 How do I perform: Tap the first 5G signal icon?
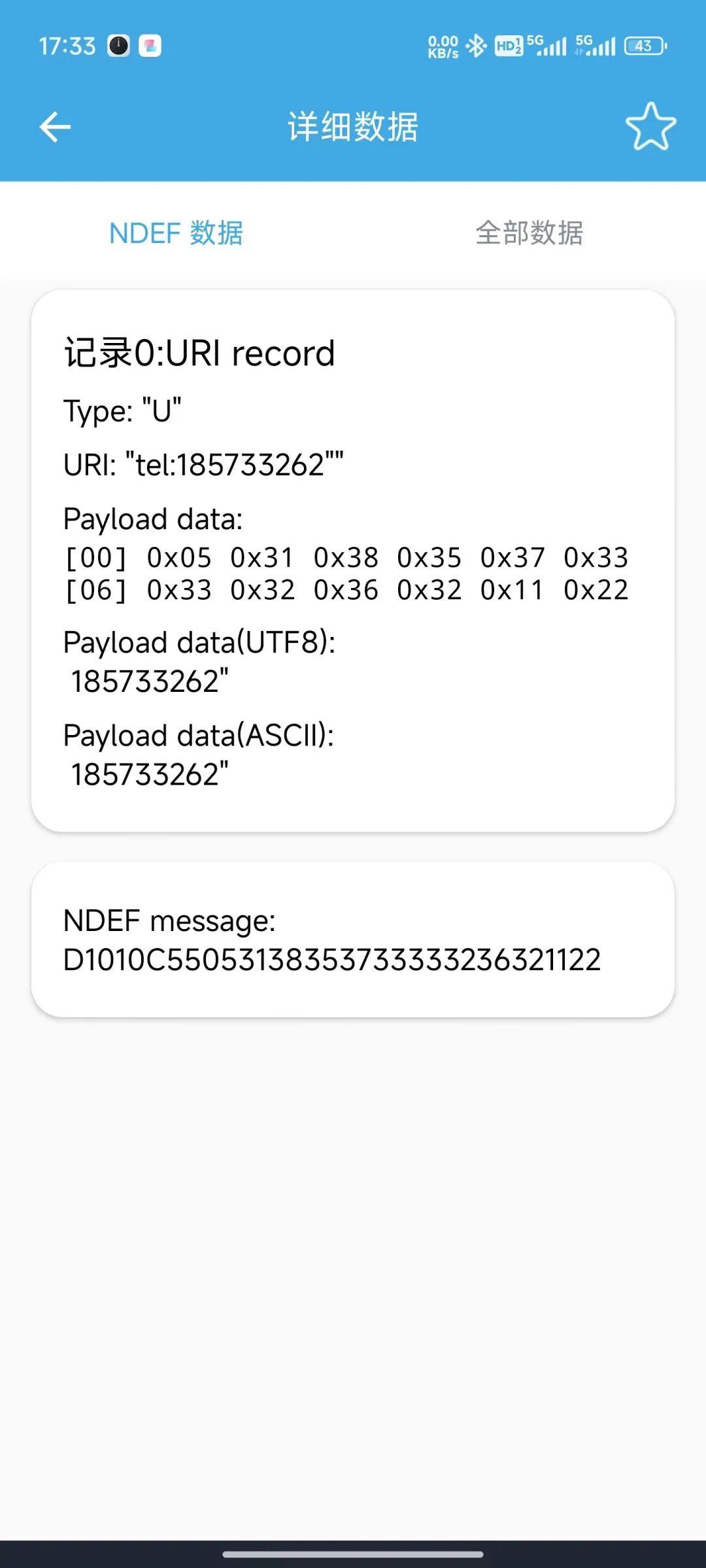coord(546,46)
